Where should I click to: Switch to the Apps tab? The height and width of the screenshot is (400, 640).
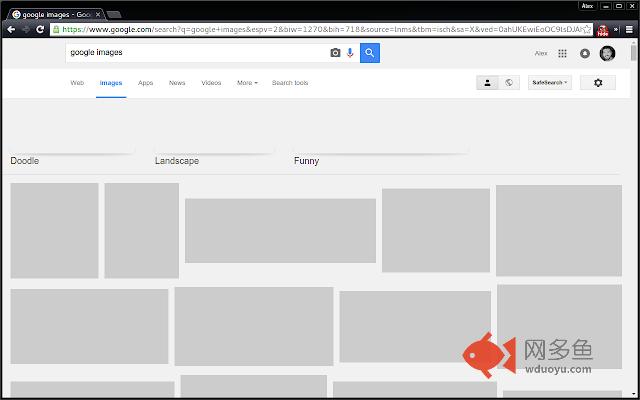145,83
